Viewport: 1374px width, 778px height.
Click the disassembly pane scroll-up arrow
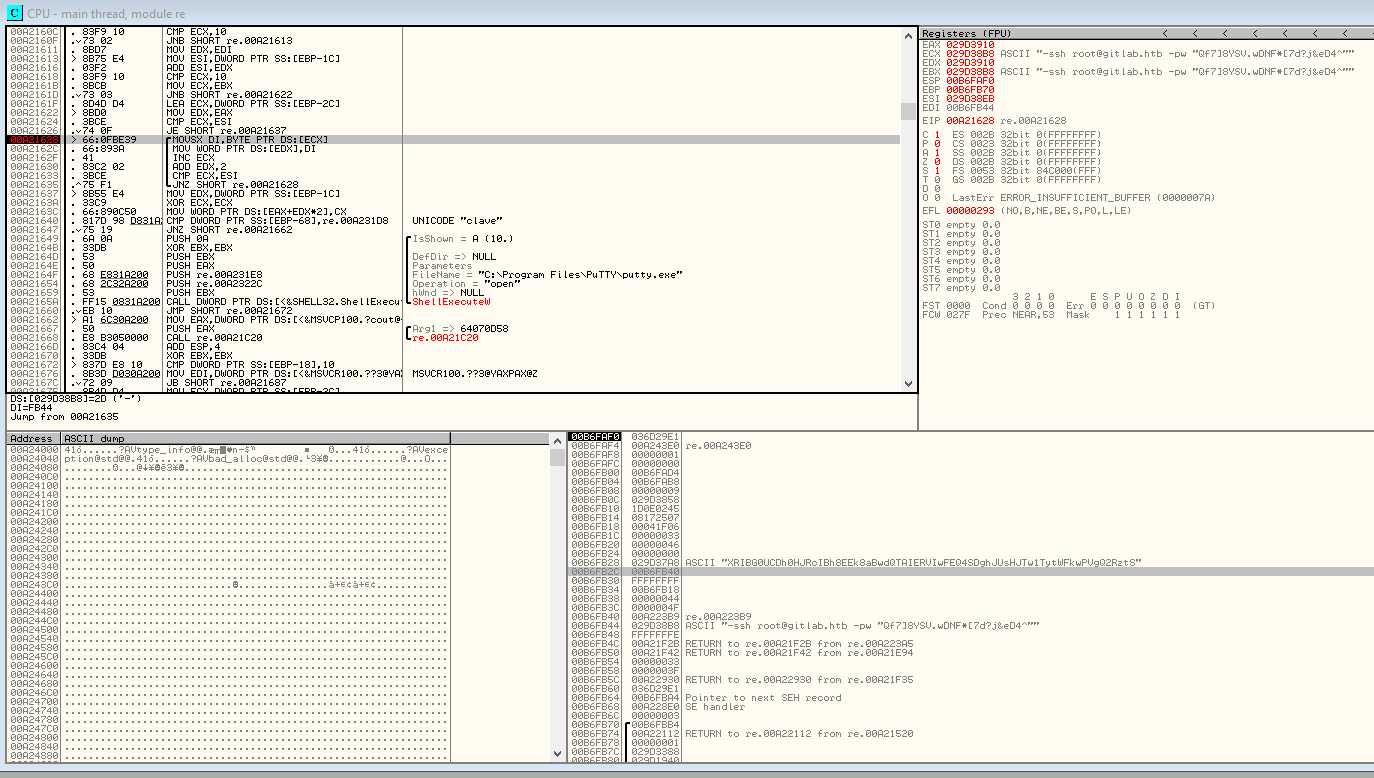pos(908,34)
